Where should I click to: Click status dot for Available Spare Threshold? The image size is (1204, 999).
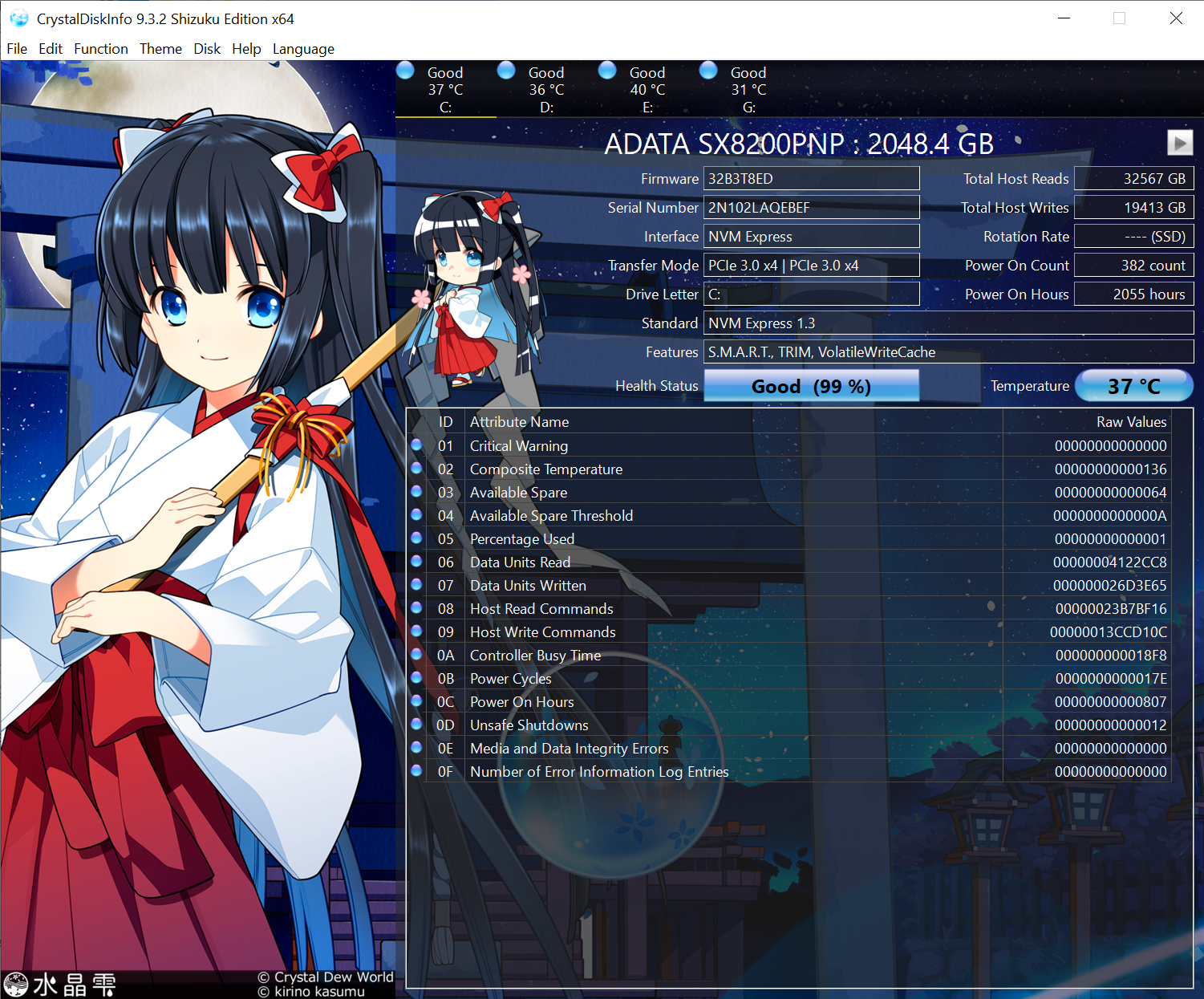click(x=416, y=514)
